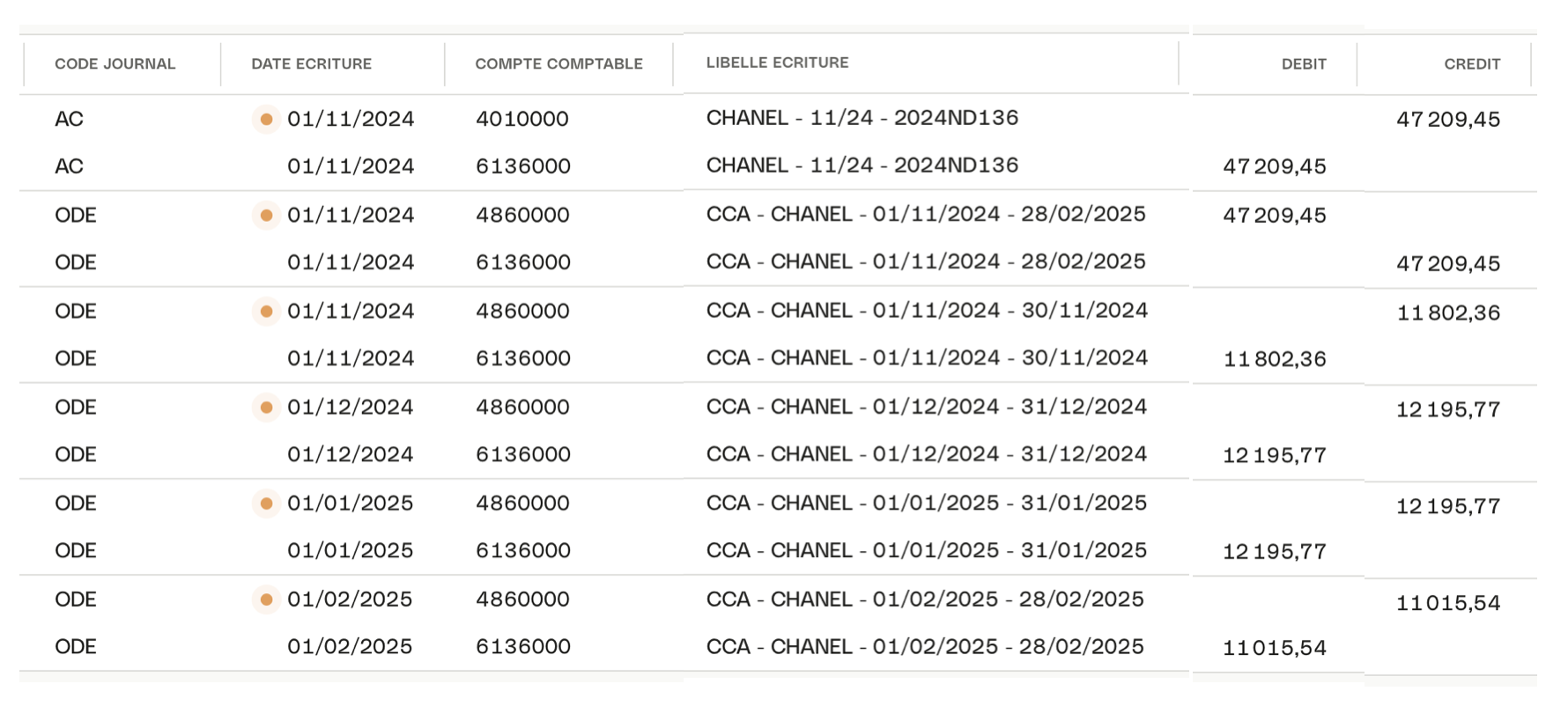Click the orange dot on the AC 4010000 row
This screenshot has width=1568, height=706.
265,119
